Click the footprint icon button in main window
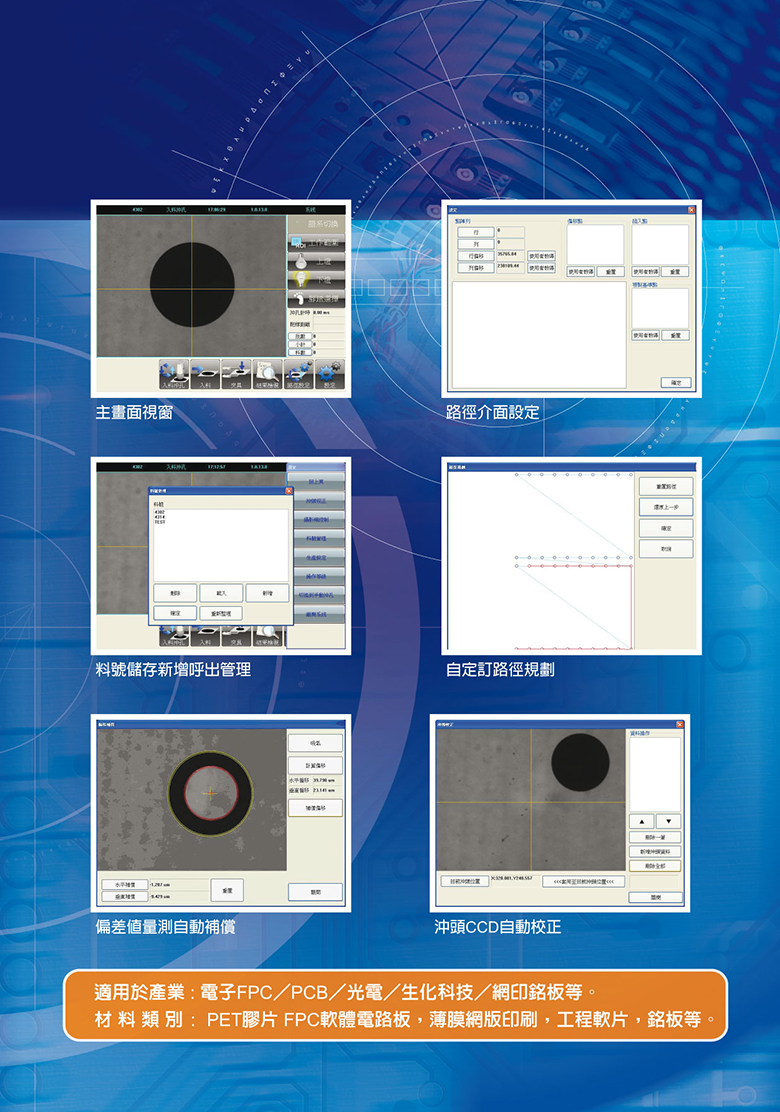This screenshot has width=780, height=1112. (x=316, y=299)
